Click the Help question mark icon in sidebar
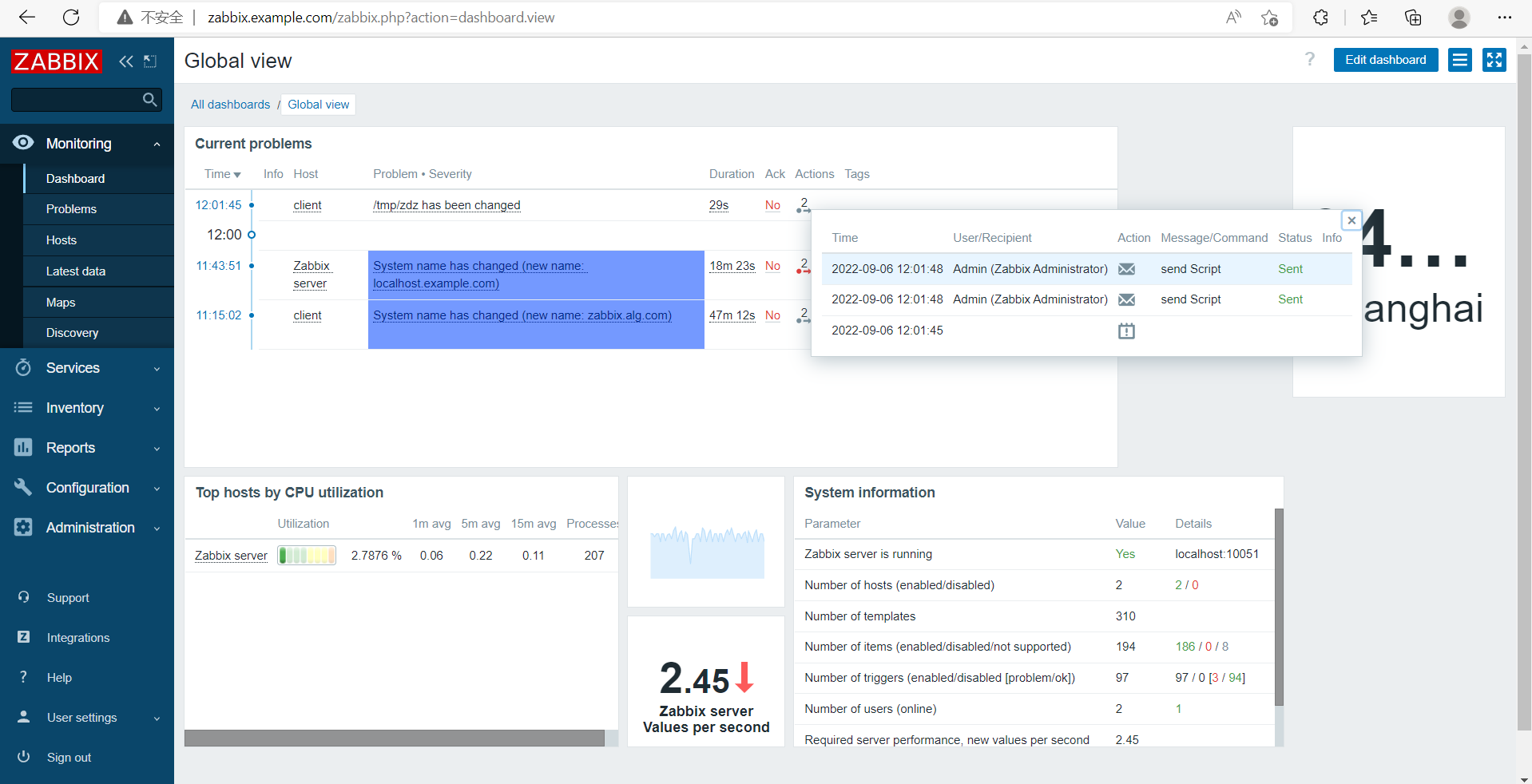The image size is (1532, 784). [x=23, y=677]
